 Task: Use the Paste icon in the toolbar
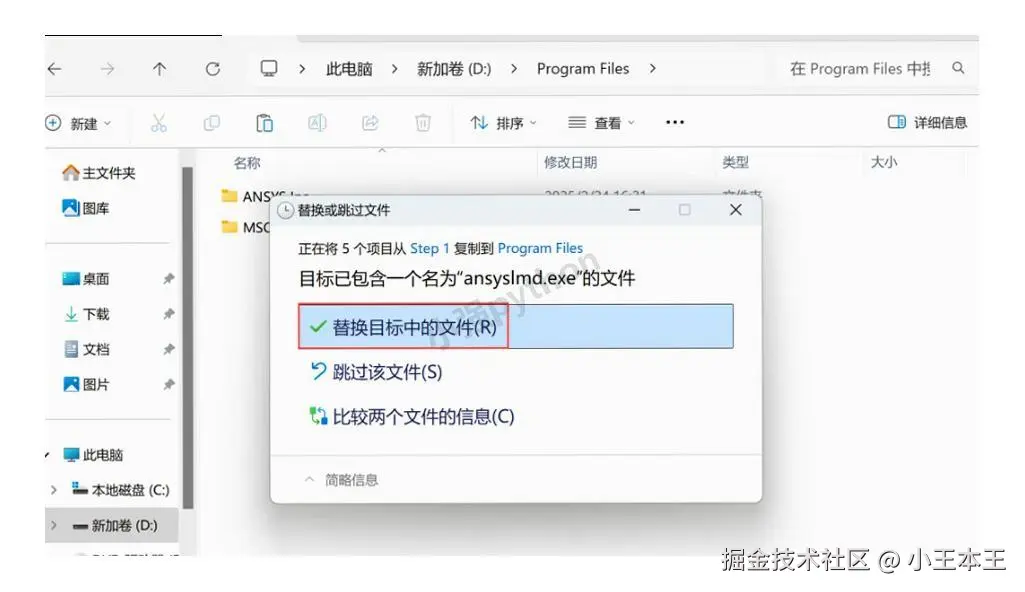click(x=264, y=122)
